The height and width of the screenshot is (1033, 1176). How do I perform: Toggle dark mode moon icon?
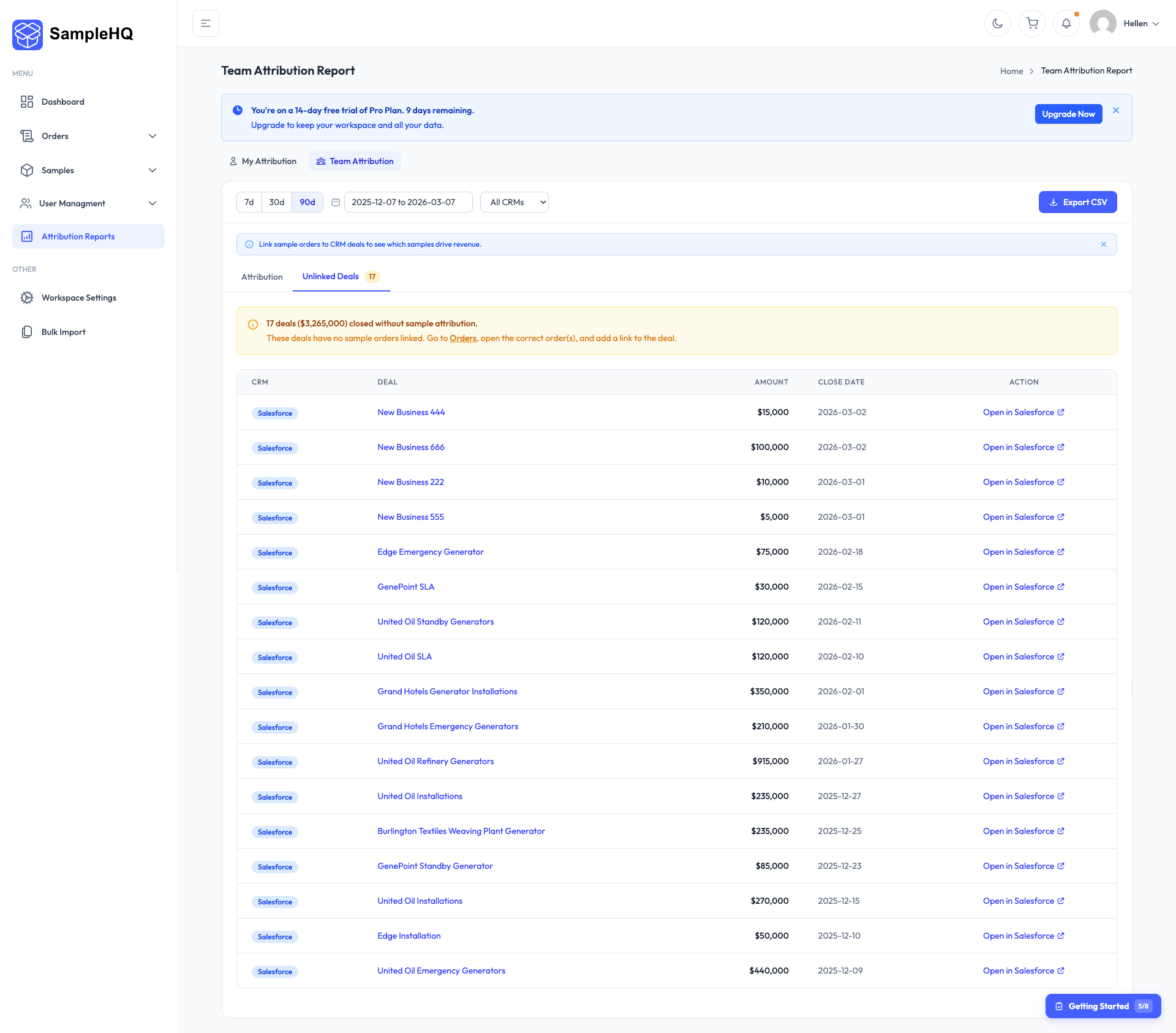coord(997,23)
